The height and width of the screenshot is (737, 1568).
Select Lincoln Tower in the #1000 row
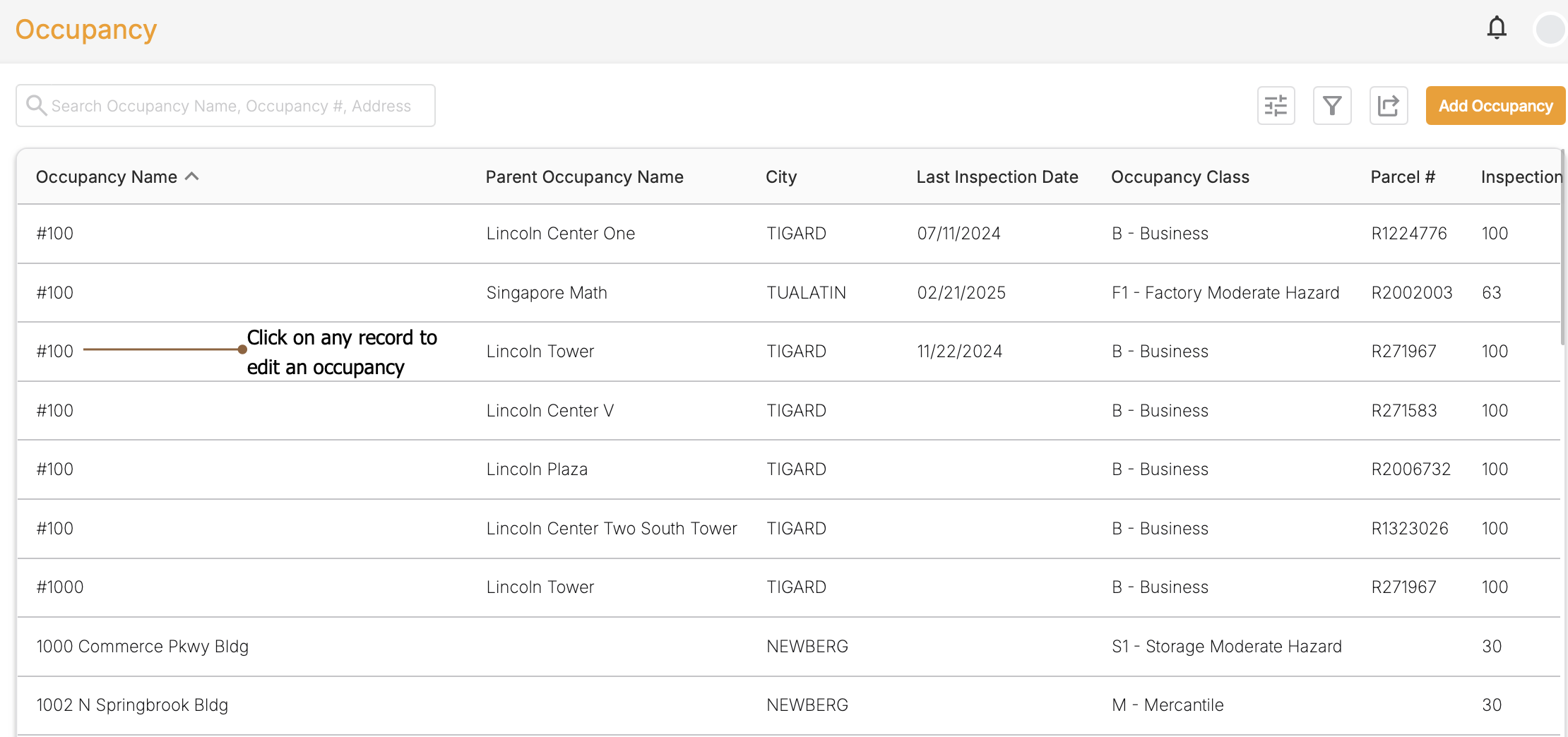pyautogui.click(x=540, y=587)
